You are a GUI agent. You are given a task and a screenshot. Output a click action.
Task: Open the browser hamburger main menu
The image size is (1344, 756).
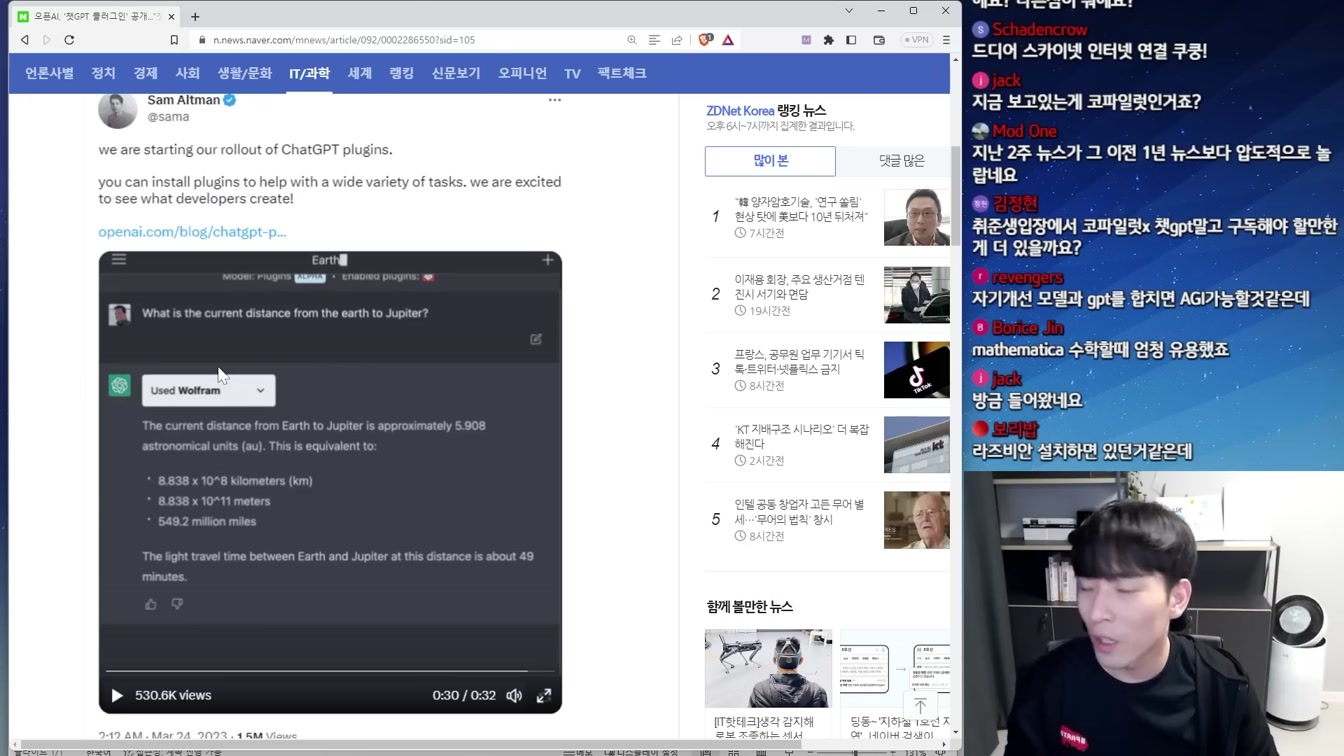tap(946, 40)
